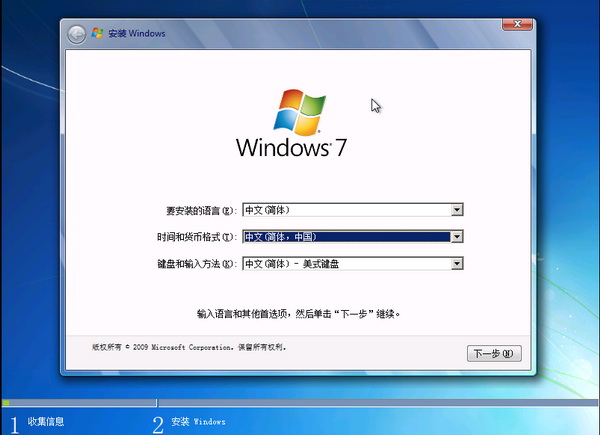Click the small setup icon beside 安装 Windows title

98,33
